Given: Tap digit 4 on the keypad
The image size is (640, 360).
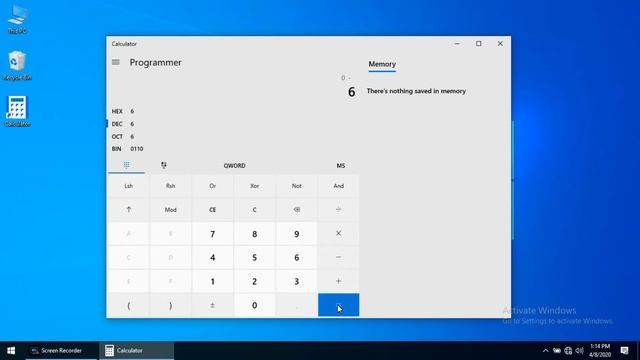Looking at the screenshot, I should 213,258.
